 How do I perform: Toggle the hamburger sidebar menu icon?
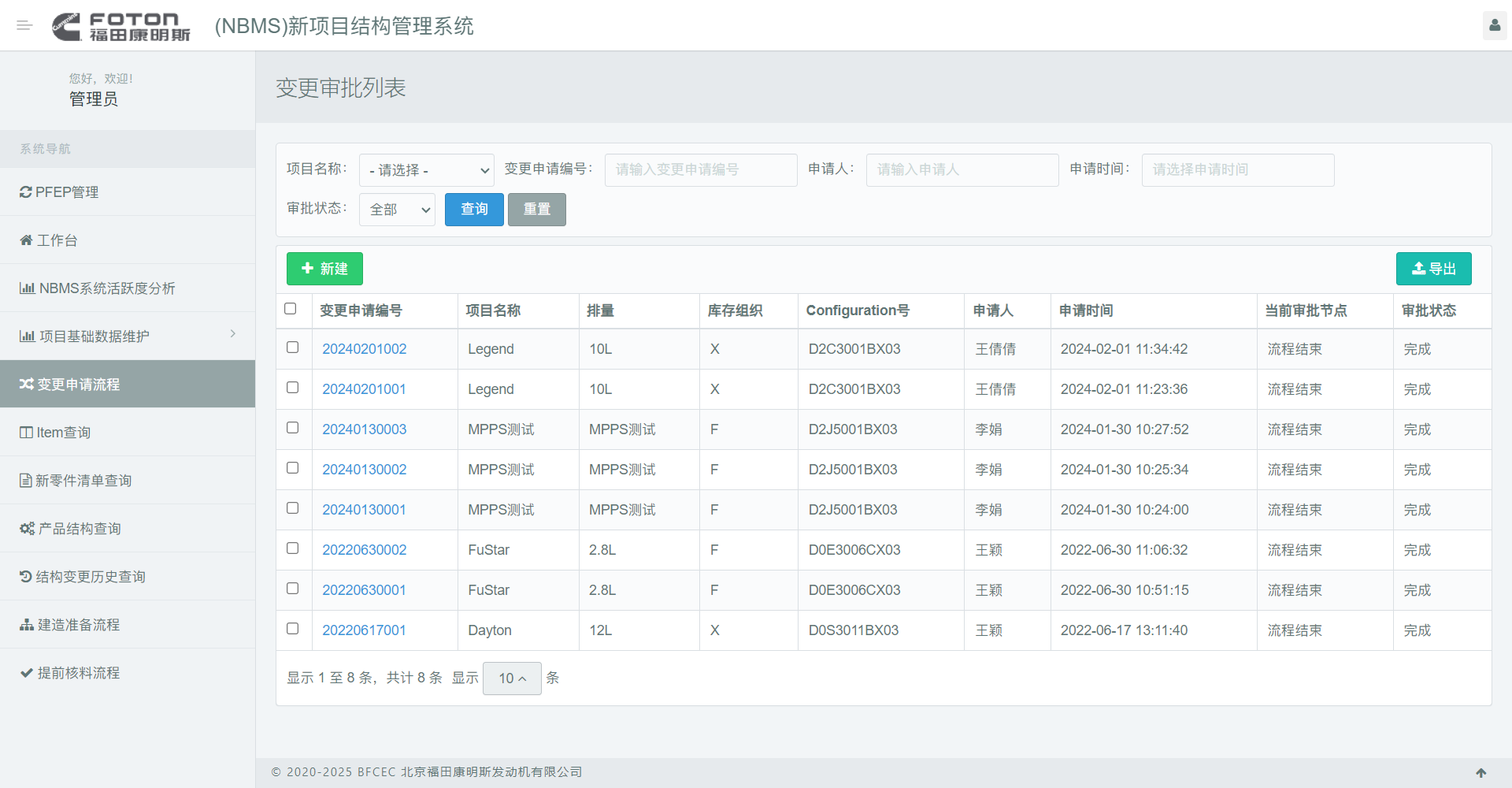click(24, 25)
